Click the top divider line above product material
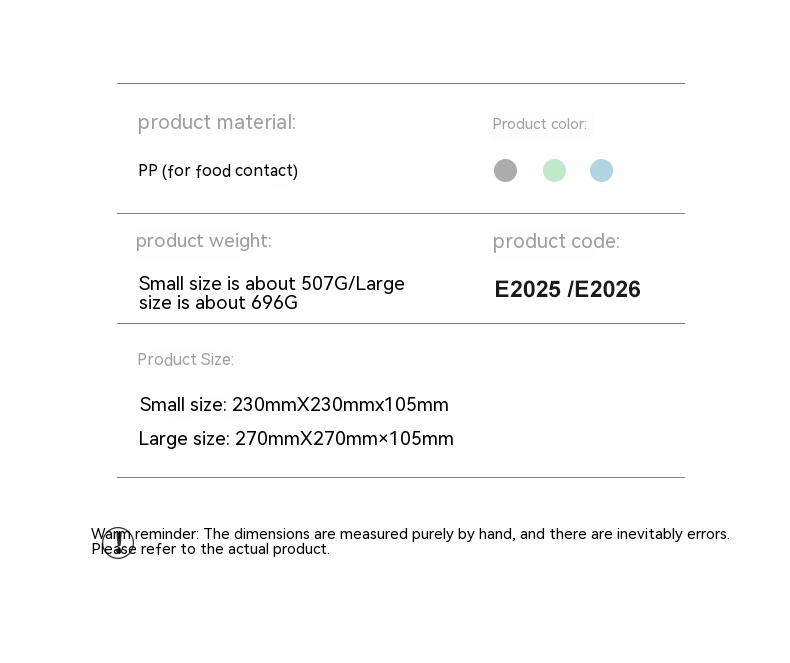Screen dimensions: 790x663 (x=400, y=84)
